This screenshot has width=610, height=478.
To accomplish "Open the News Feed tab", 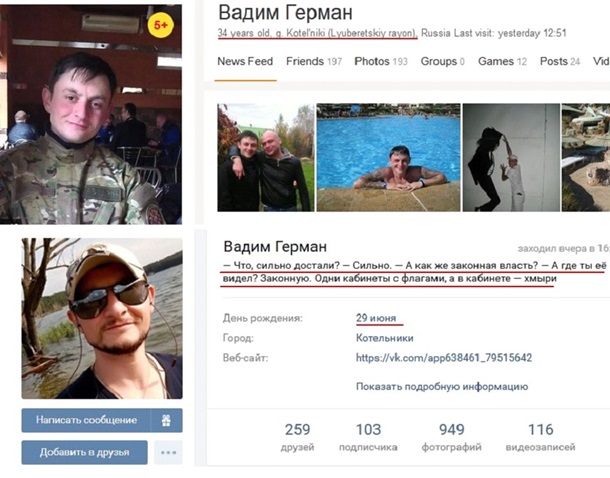I will pyautogui.click(x=245, y=61).
